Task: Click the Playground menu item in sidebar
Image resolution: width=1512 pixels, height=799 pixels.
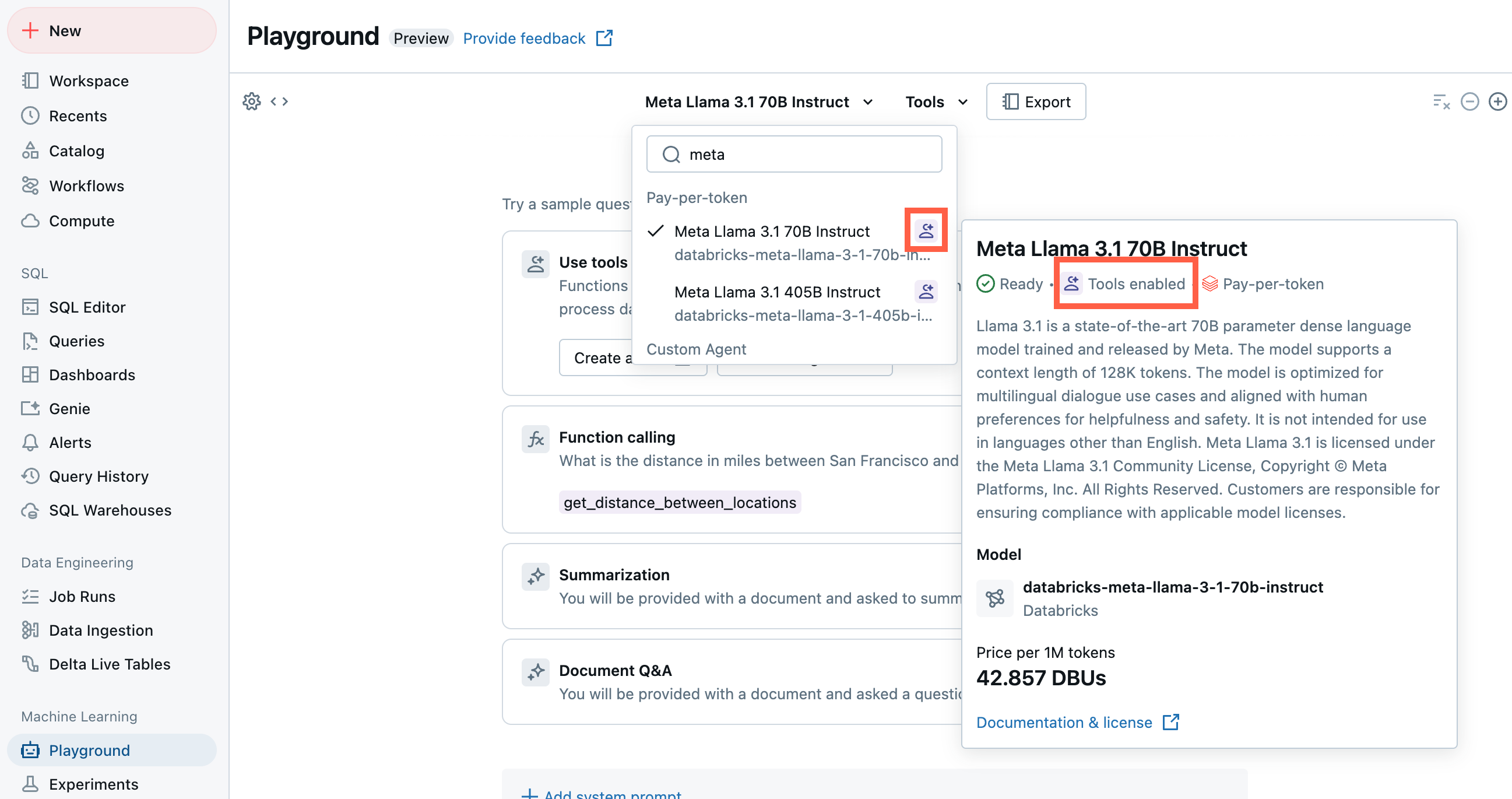Action: (89, 749)
